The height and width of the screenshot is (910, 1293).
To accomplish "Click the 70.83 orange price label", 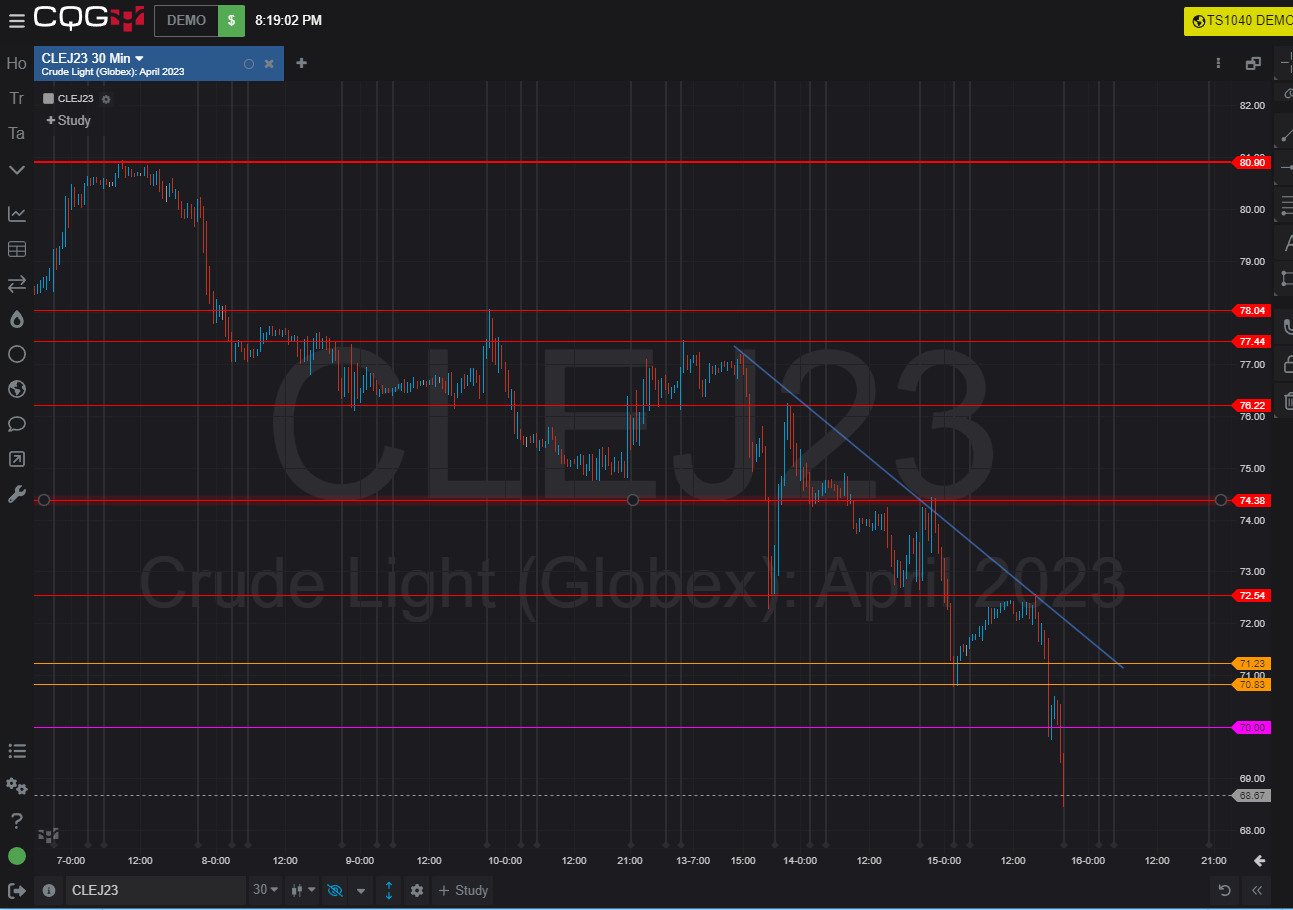I will (1252, 685).
